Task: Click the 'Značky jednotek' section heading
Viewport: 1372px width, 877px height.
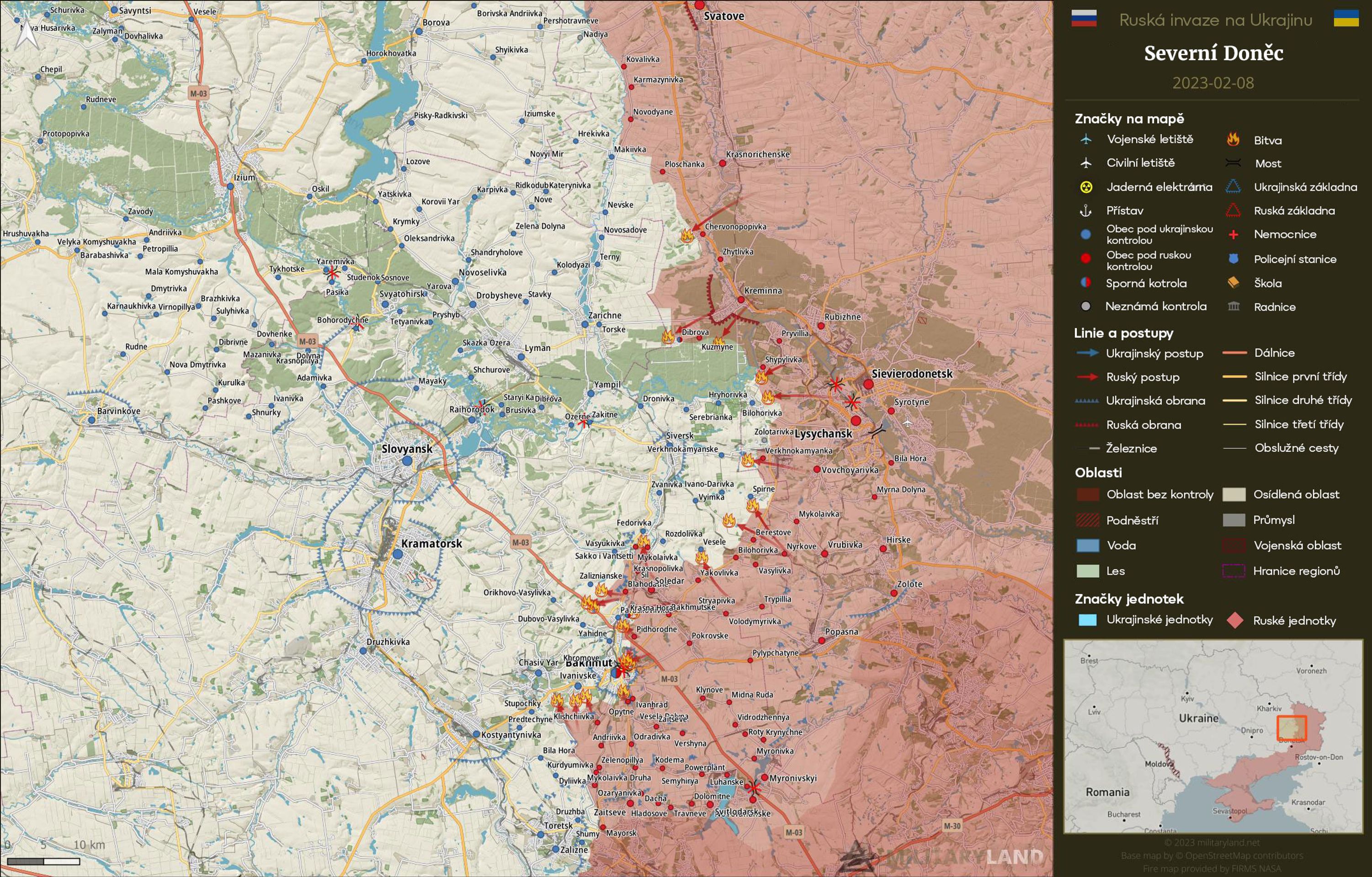Action: point(1129,598)
